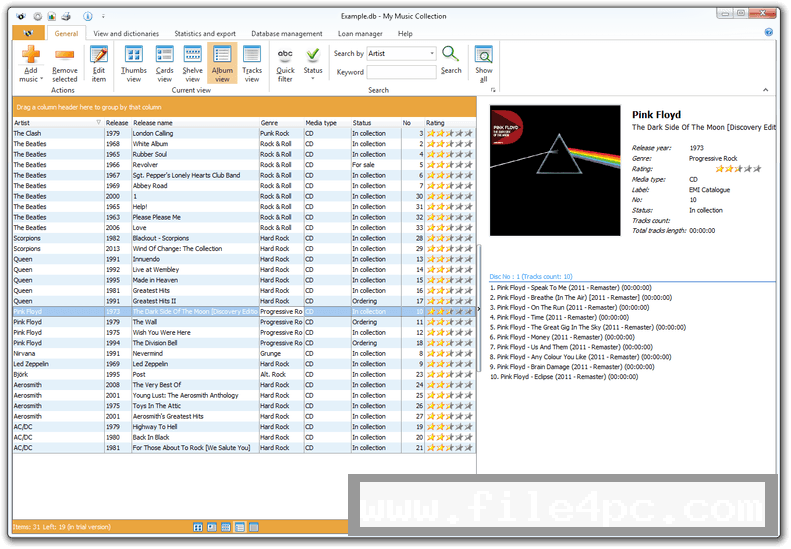Open the Status filter checkmark
Screen dimensions: 791x549
(x=313, y=54)
